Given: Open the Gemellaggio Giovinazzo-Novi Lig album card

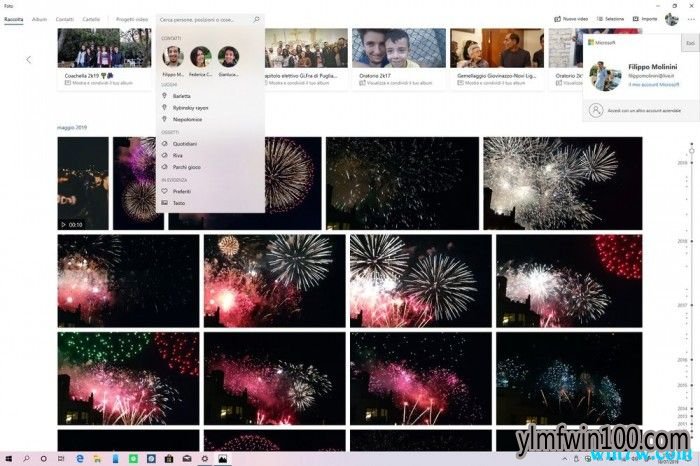Looking at the screenshot, I should (x=497, y=58).
